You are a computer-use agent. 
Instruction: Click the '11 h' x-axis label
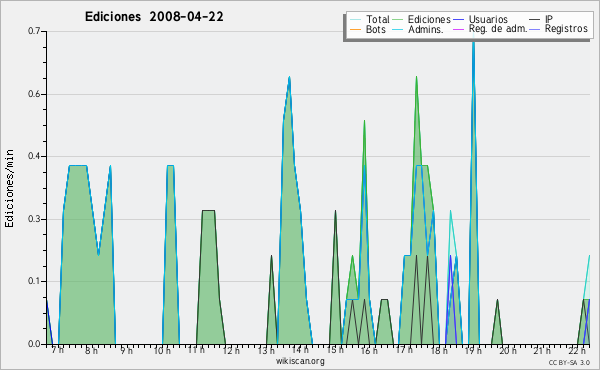point(196,350)
